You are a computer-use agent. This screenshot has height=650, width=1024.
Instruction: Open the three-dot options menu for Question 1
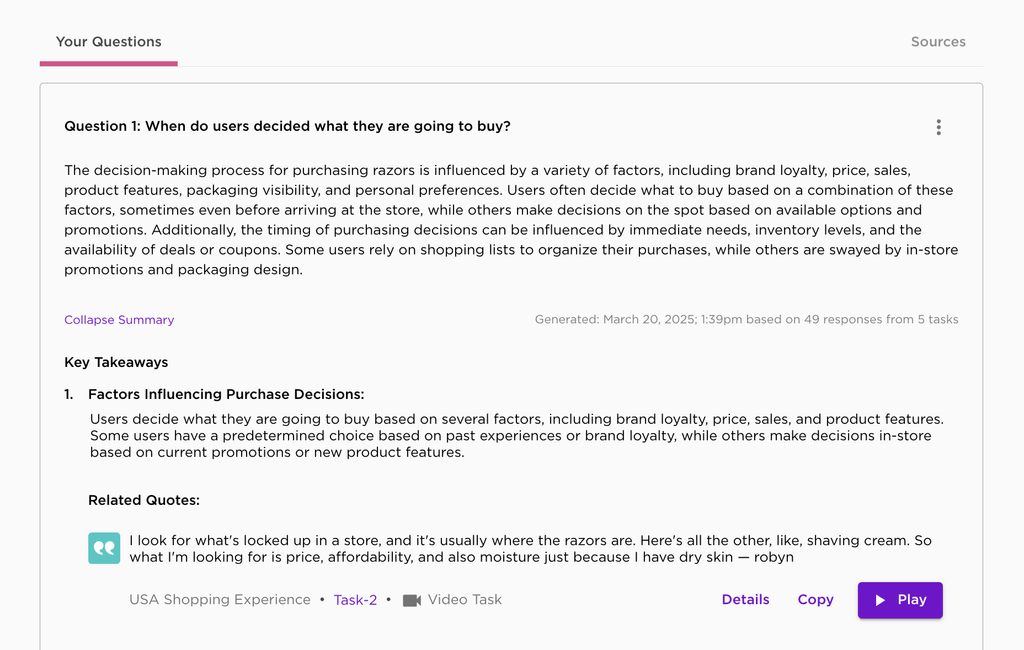(938, 127)
